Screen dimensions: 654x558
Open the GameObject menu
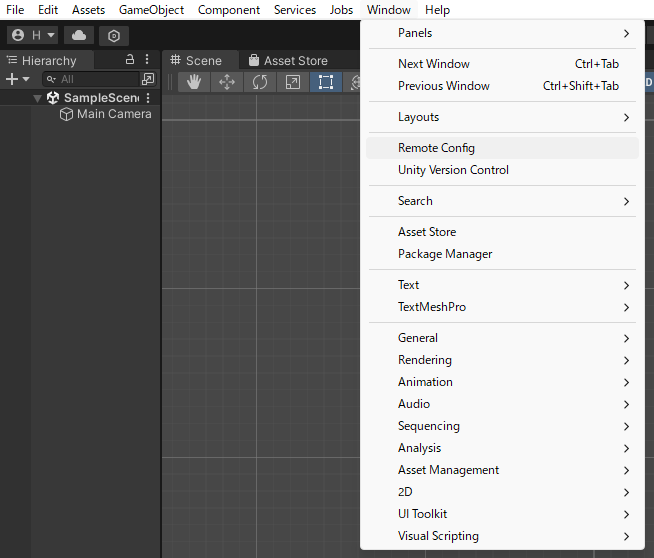pyautogui.click(x=151, y=10)
